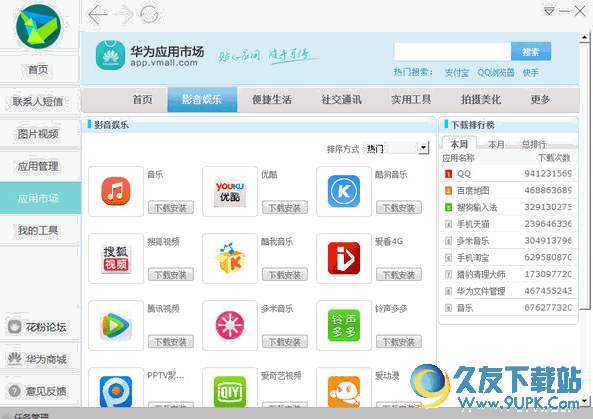Click the HiSuite logo icon

coord(38,26)
